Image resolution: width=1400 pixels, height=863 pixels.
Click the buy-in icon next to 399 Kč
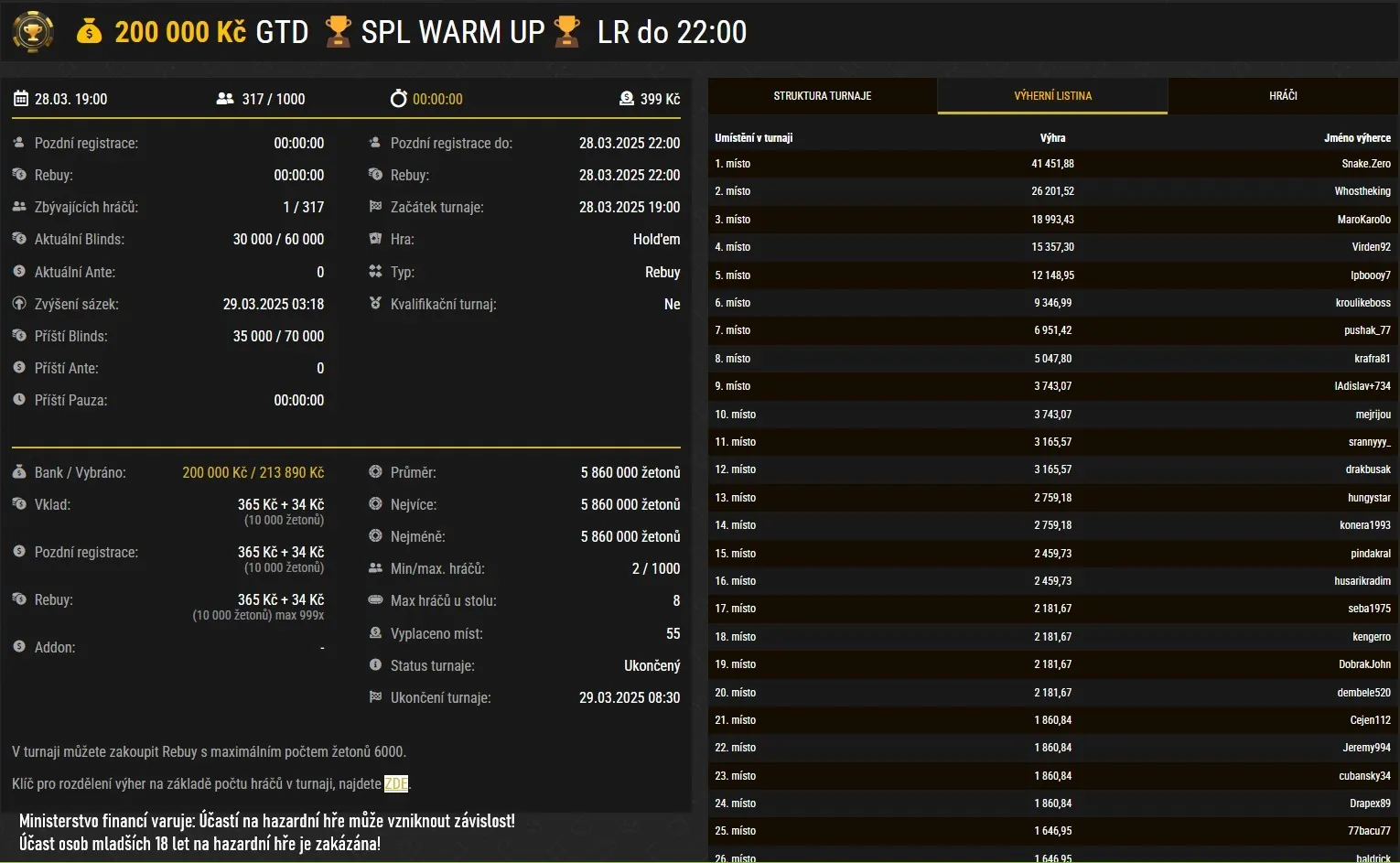point(626,99)
